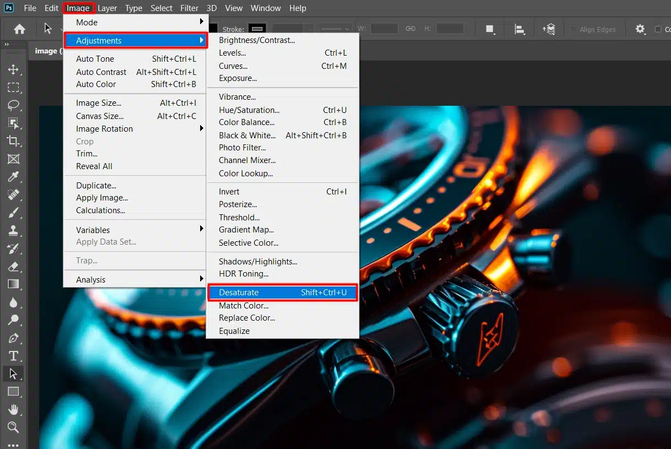671x449 pixels.
Task: Select the Rectangular Marquee tool
Action: coord(13,87)
